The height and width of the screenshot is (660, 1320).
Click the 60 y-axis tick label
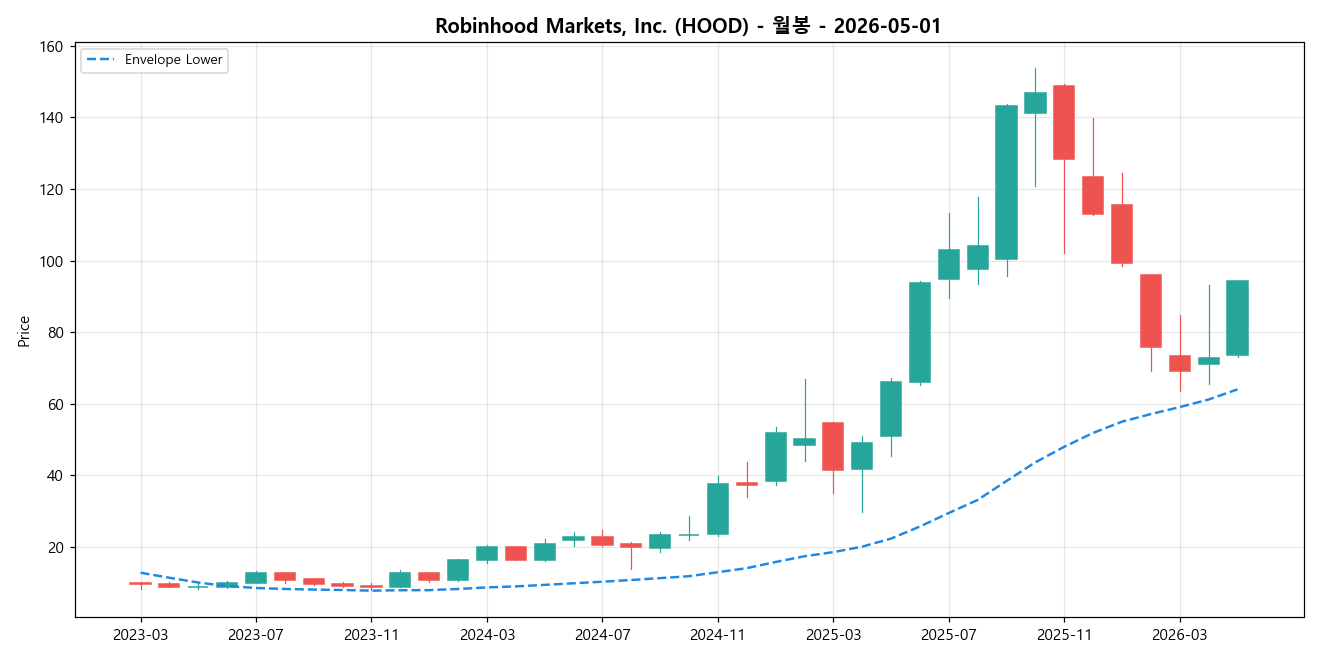click(x=56, y=405)
